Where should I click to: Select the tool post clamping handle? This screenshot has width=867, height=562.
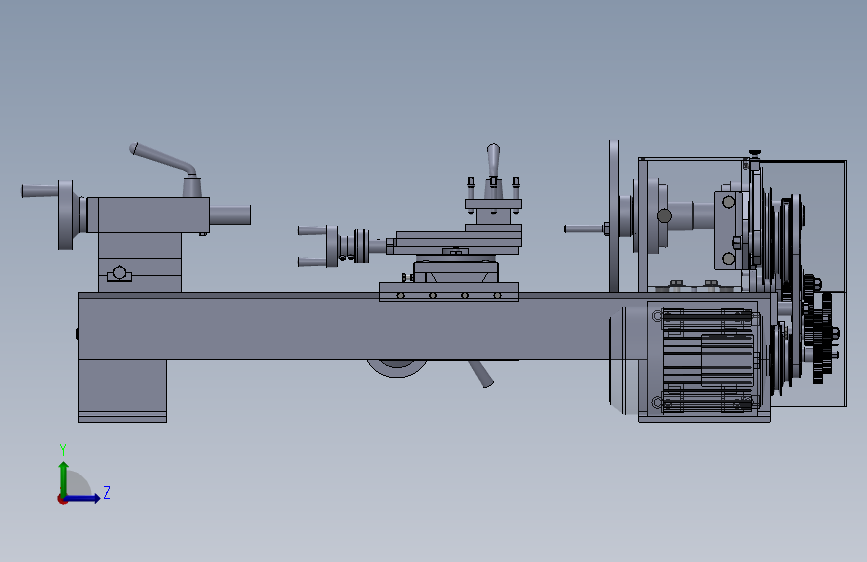tap(493, 161)
